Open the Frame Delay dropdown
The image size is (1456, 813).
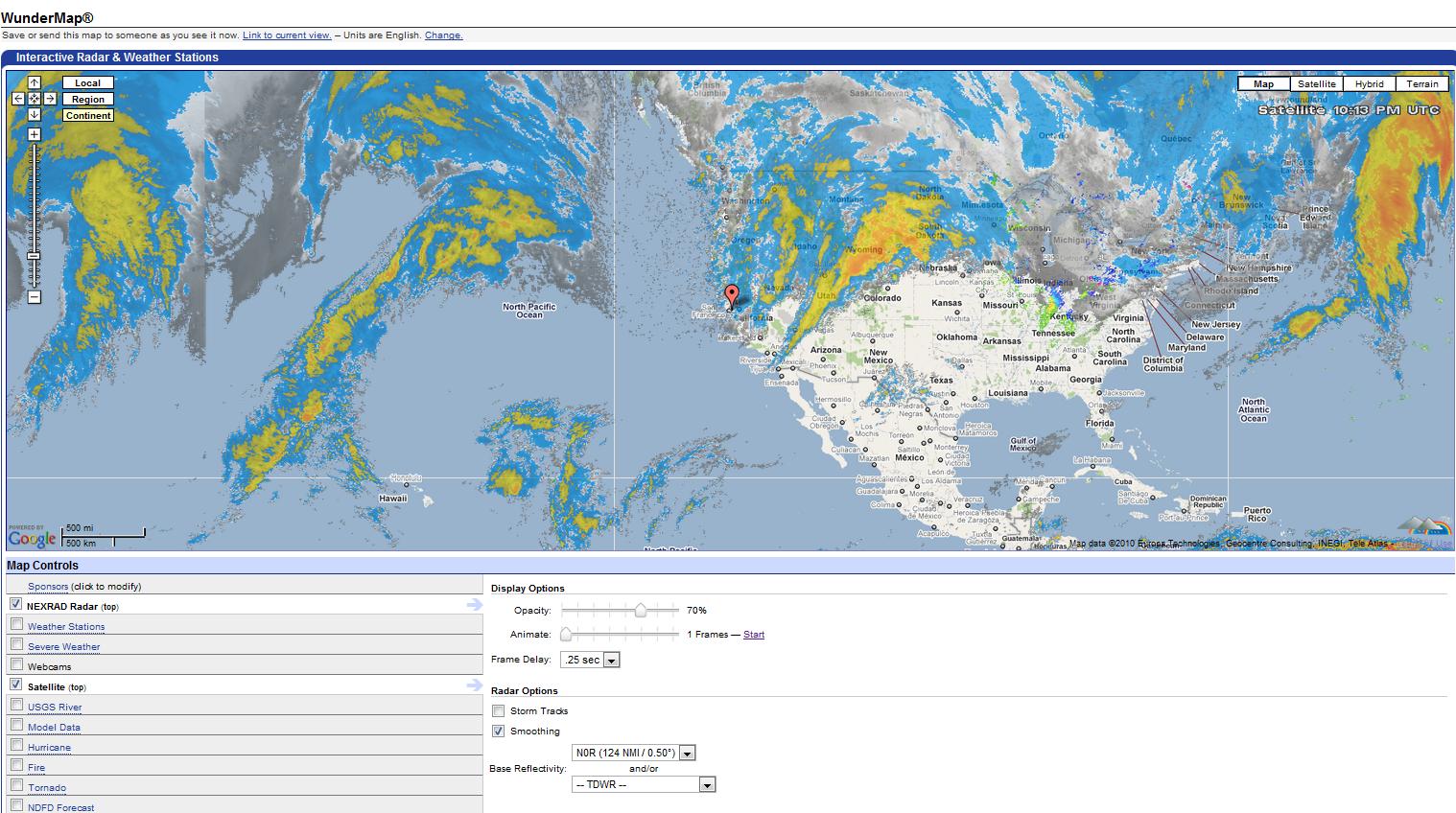click(590, 660)
